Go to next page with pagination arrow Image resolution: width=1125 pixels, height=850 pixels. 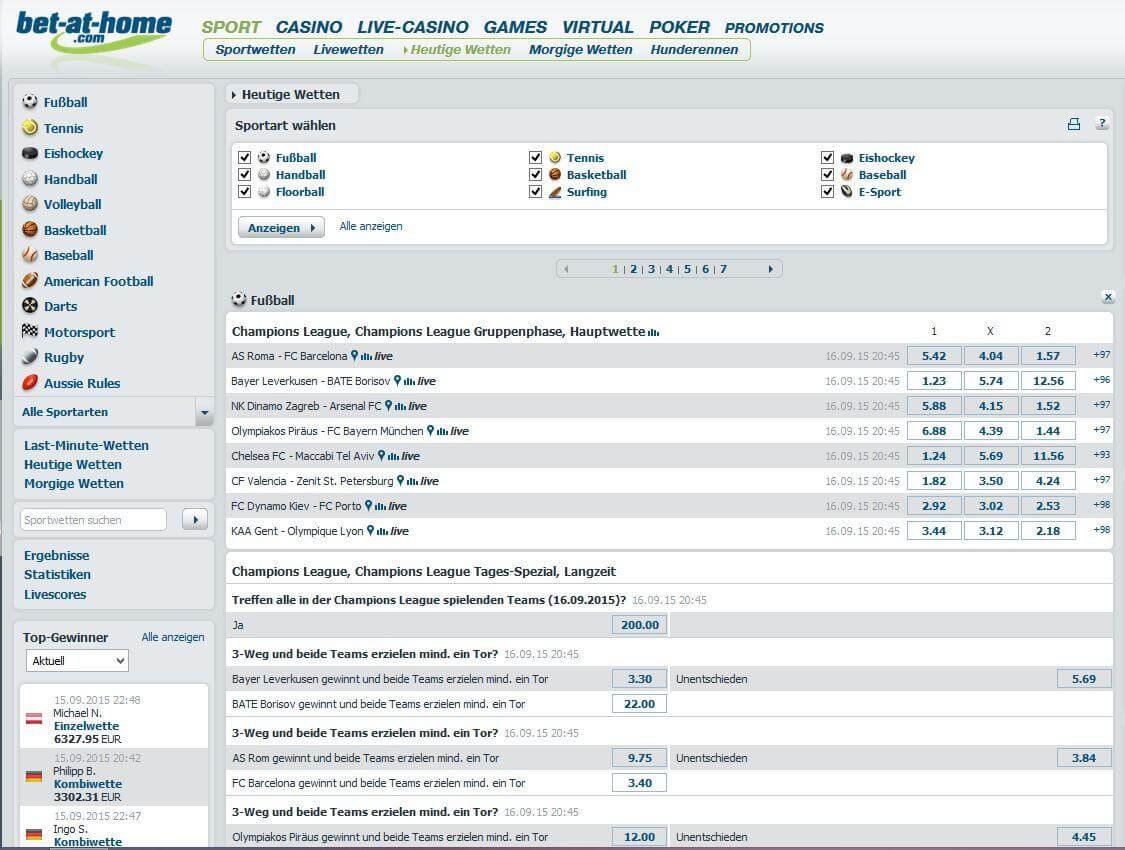[771, 269]
